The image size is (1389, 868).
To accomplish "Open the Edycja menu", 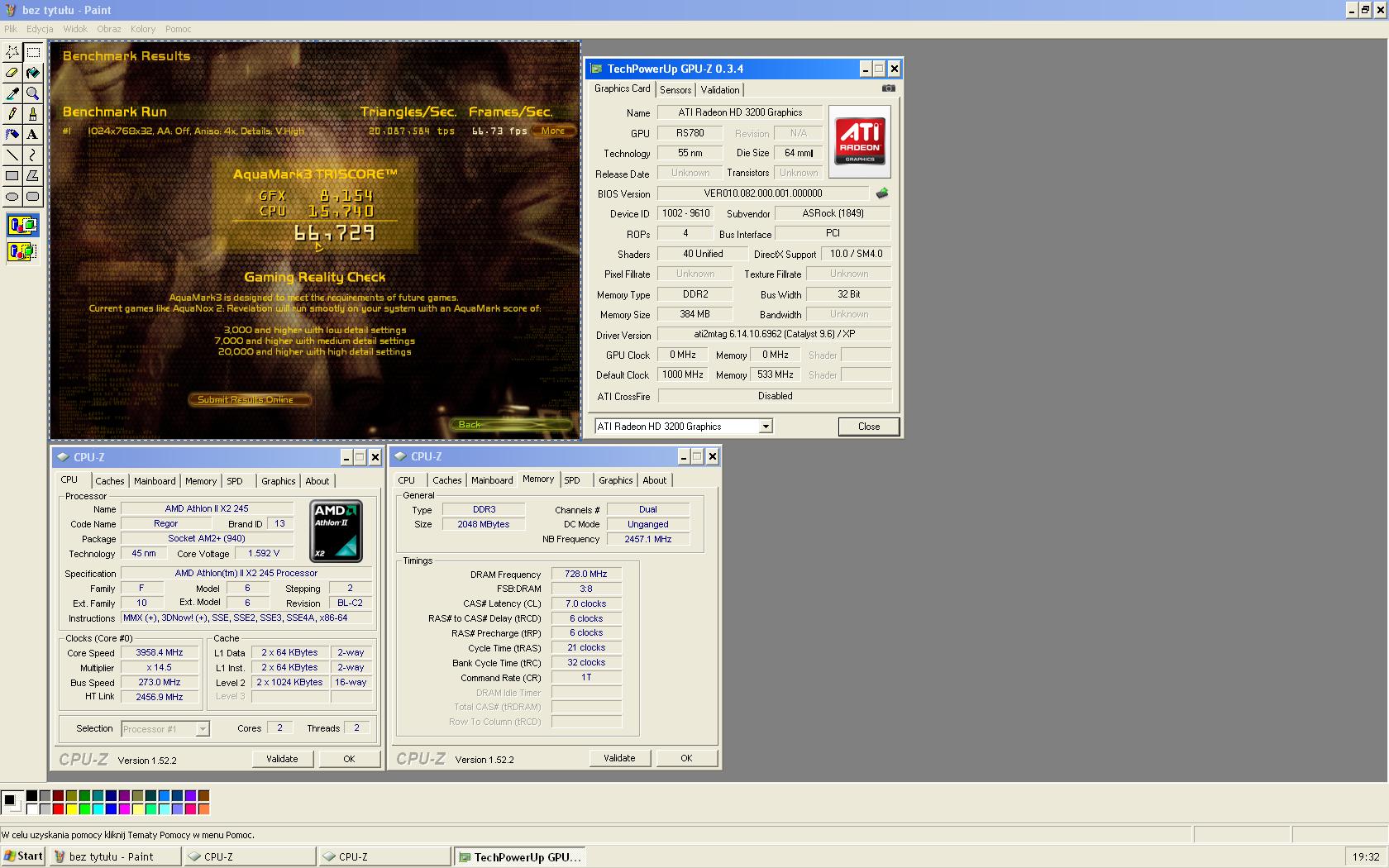I will (40, 29).
